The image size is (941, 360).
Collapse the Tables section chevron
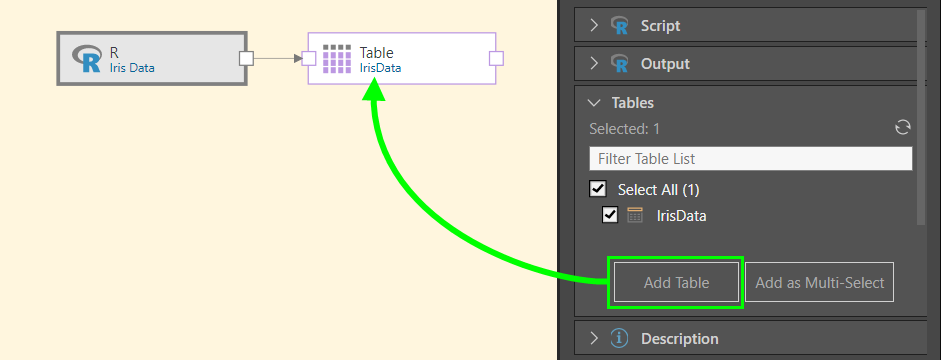[594, 103]
